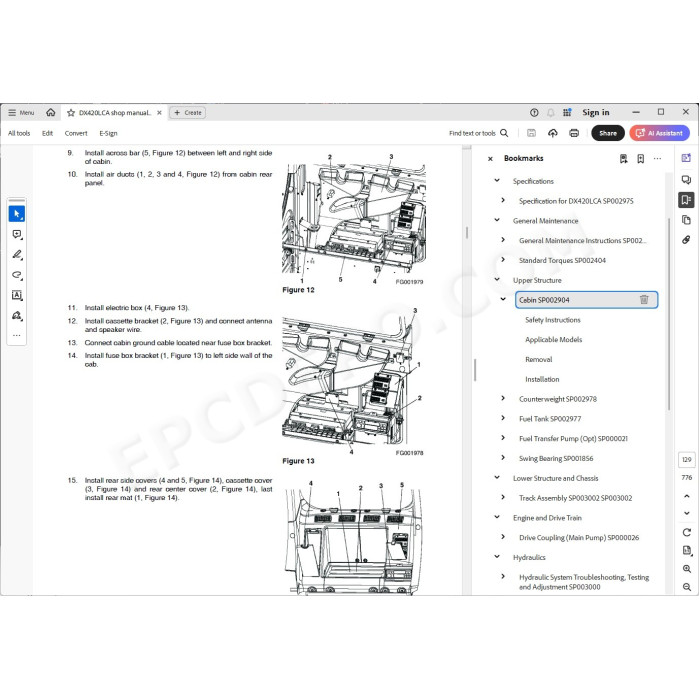Open the All tools menu
This screenshot has width=700, height=700.
pyautogui.click(x=19, y=133)
